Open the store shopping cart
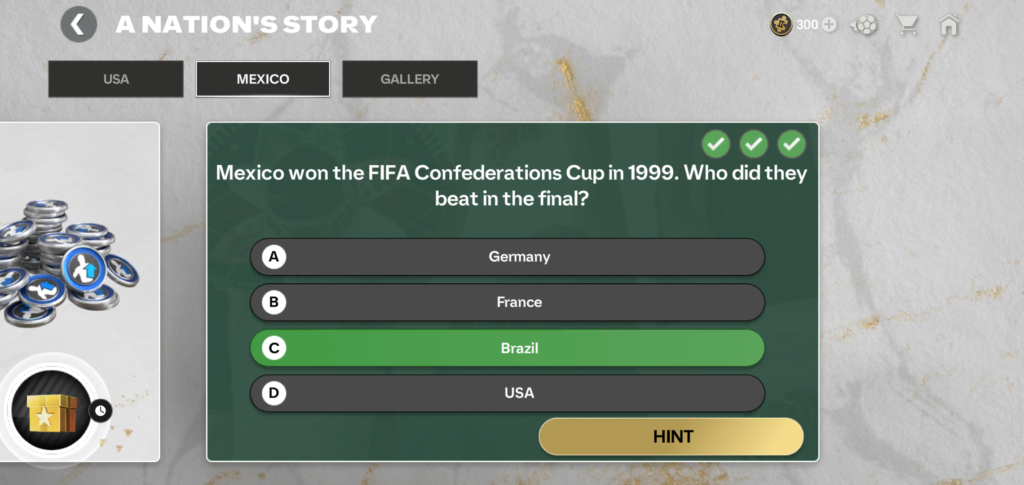 [908, 25]
